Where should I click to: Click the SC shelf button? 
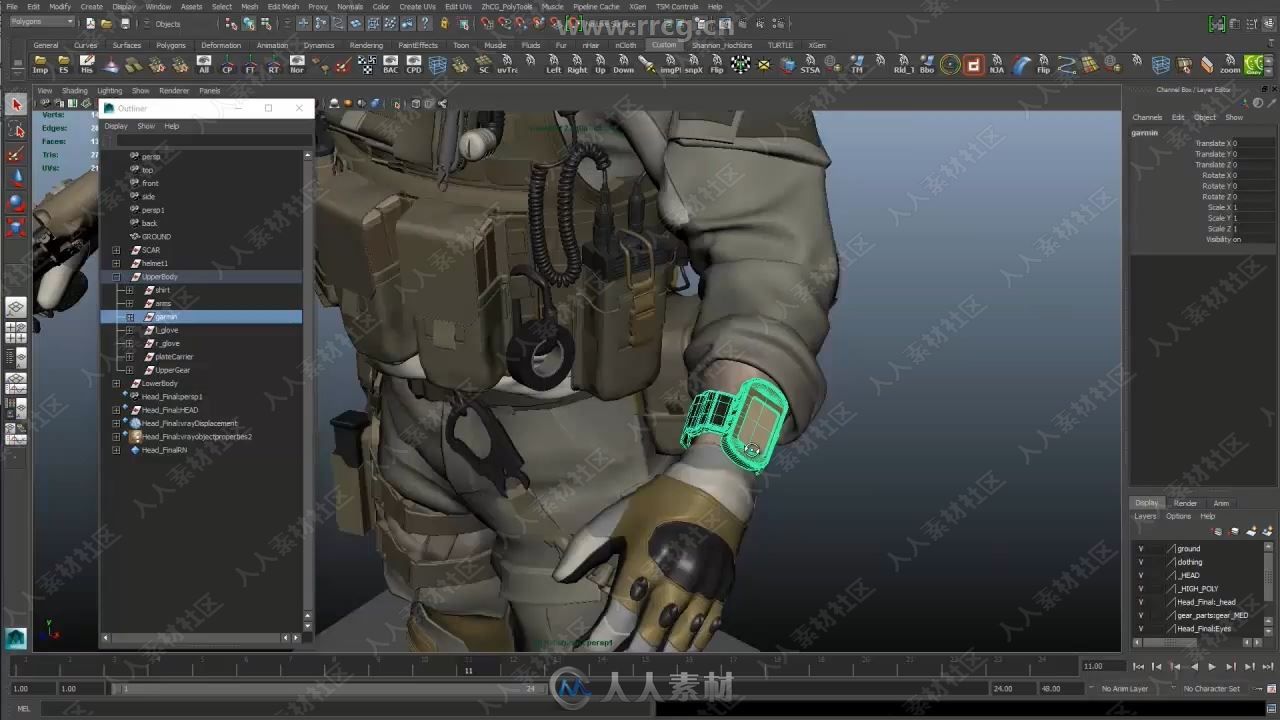coord(484,66)
